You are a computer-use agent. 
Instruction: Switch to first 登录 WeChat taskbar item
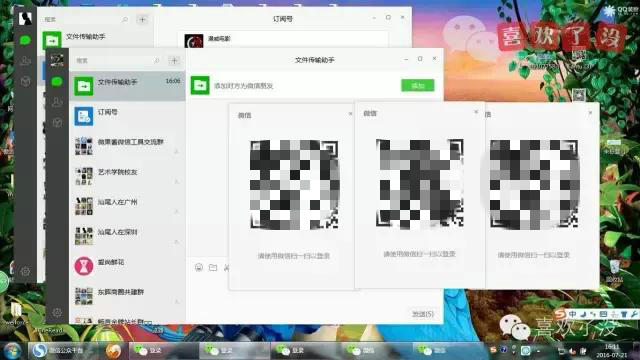[x=163, y=350]
